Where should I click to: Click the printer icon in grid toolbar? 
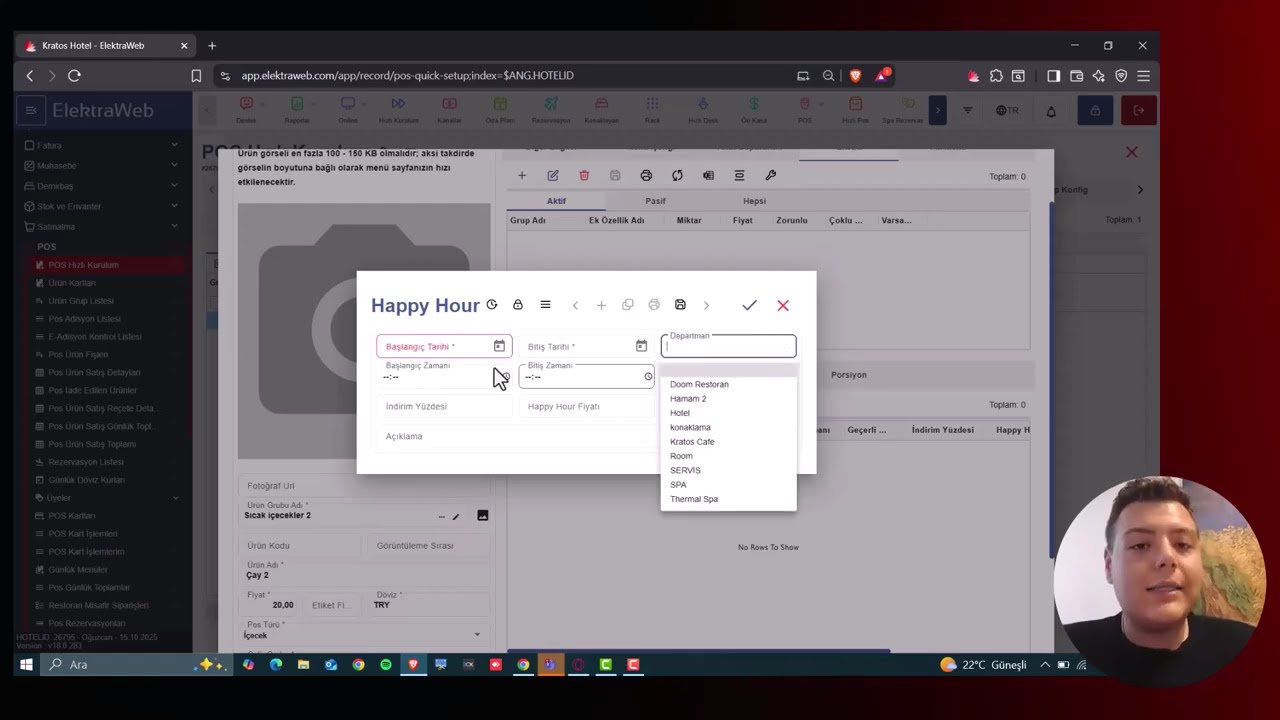click(x=646, y=175)
